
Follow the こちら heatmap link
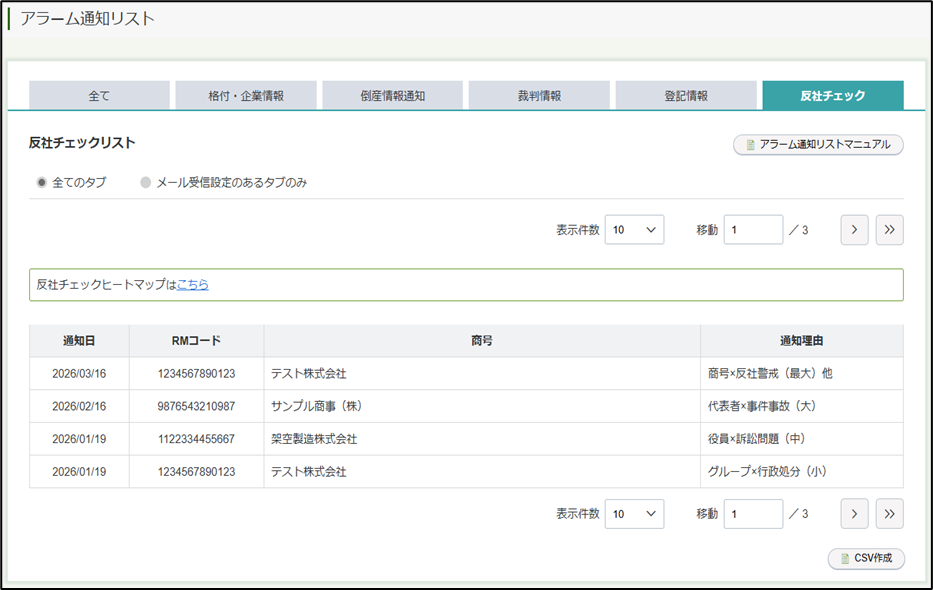pyautogui.click(x=192, y=285)
